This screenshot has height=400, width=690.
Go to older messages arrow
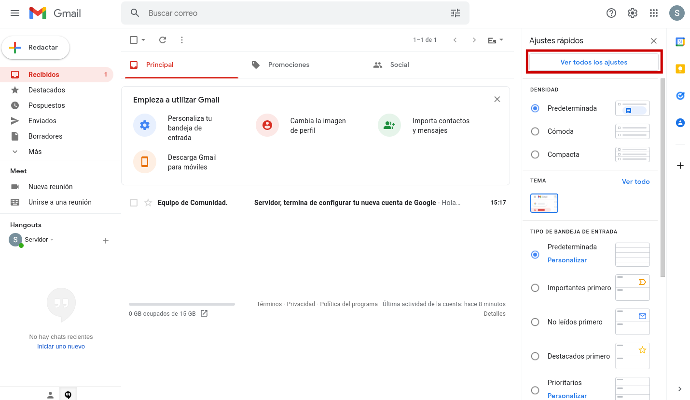point(474,40)
